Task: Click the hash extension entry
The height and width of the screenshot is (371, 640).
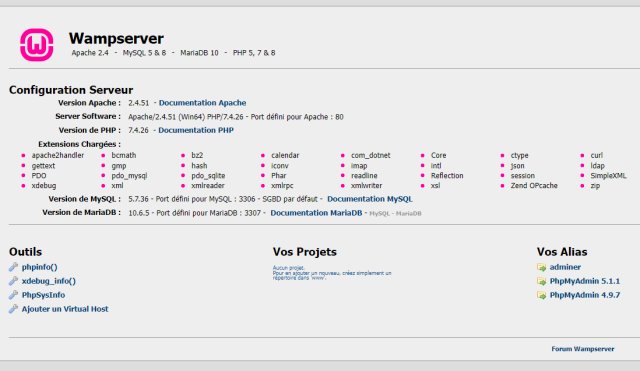Action: pyautogui.click(x=199, y=166)
